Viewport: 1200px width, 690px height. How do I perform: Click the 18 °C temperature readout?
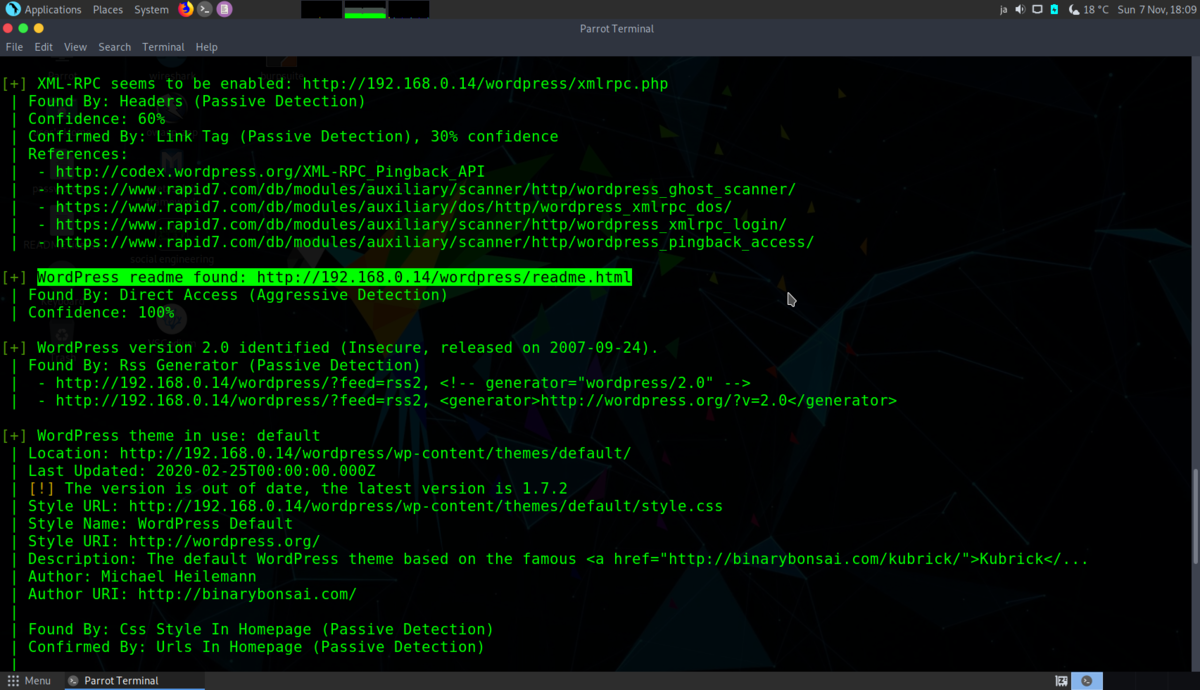[1096, 10]
